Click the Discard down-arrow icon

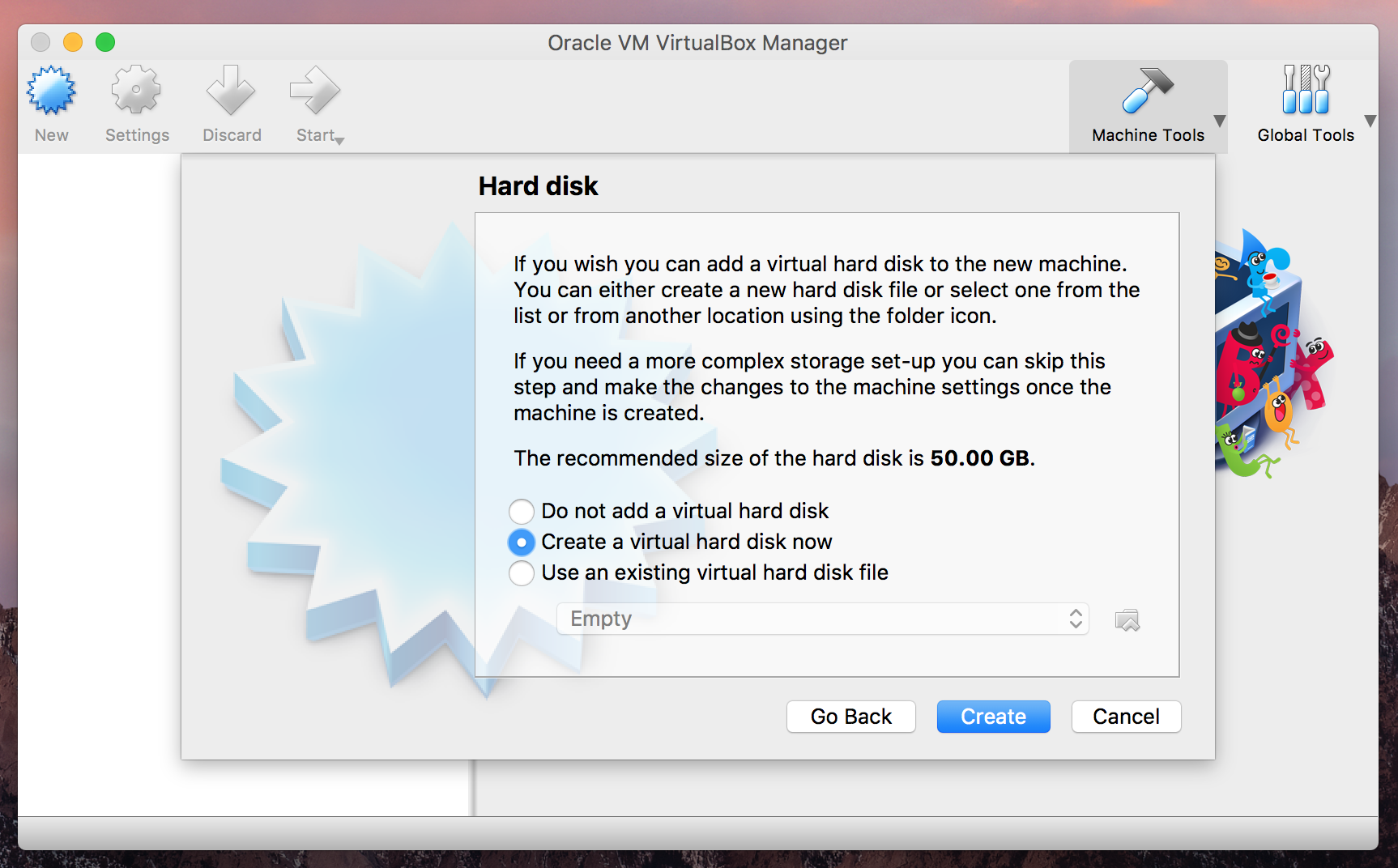pos(231,90)
